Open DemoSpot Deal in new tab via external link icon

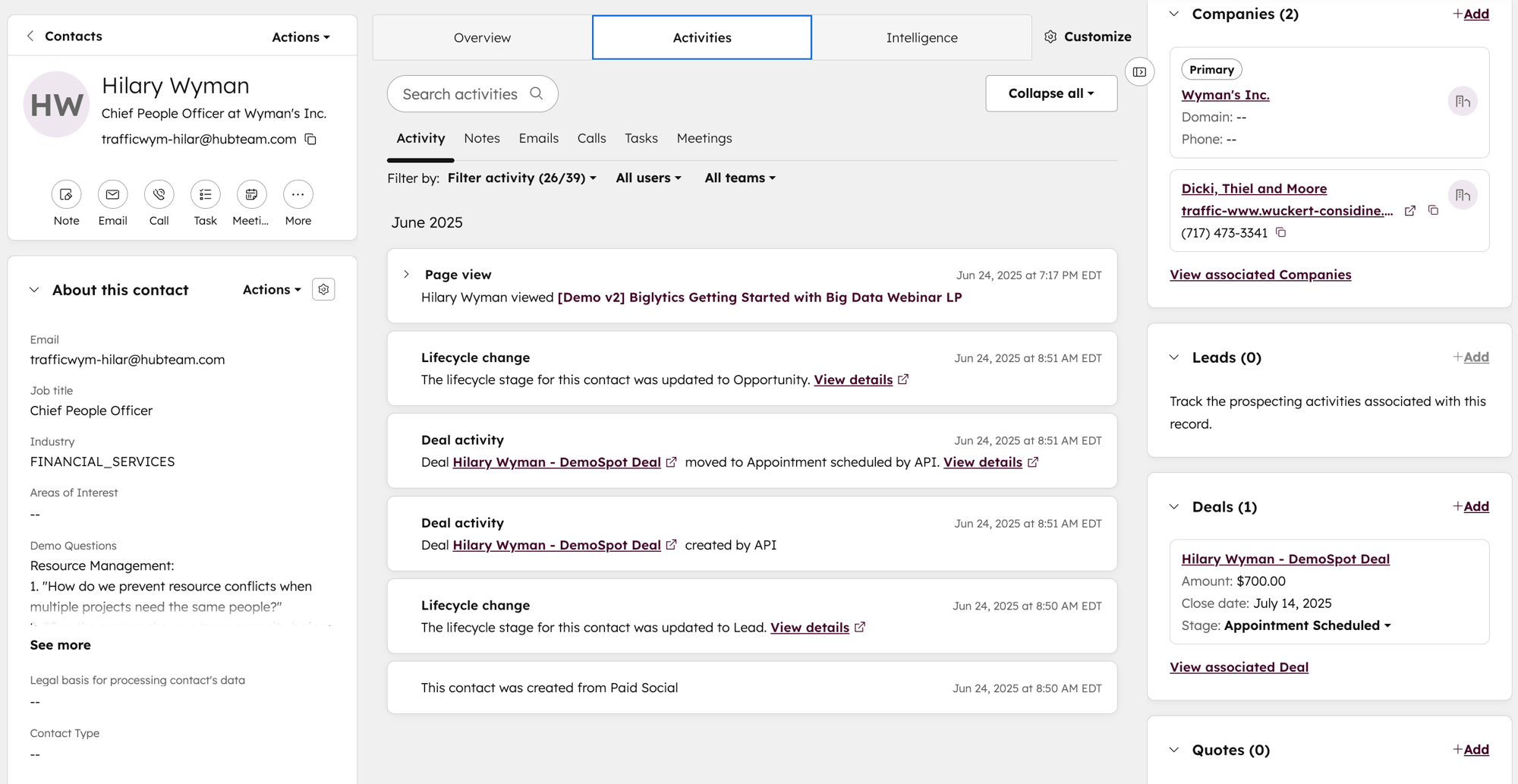coord(671,461)
